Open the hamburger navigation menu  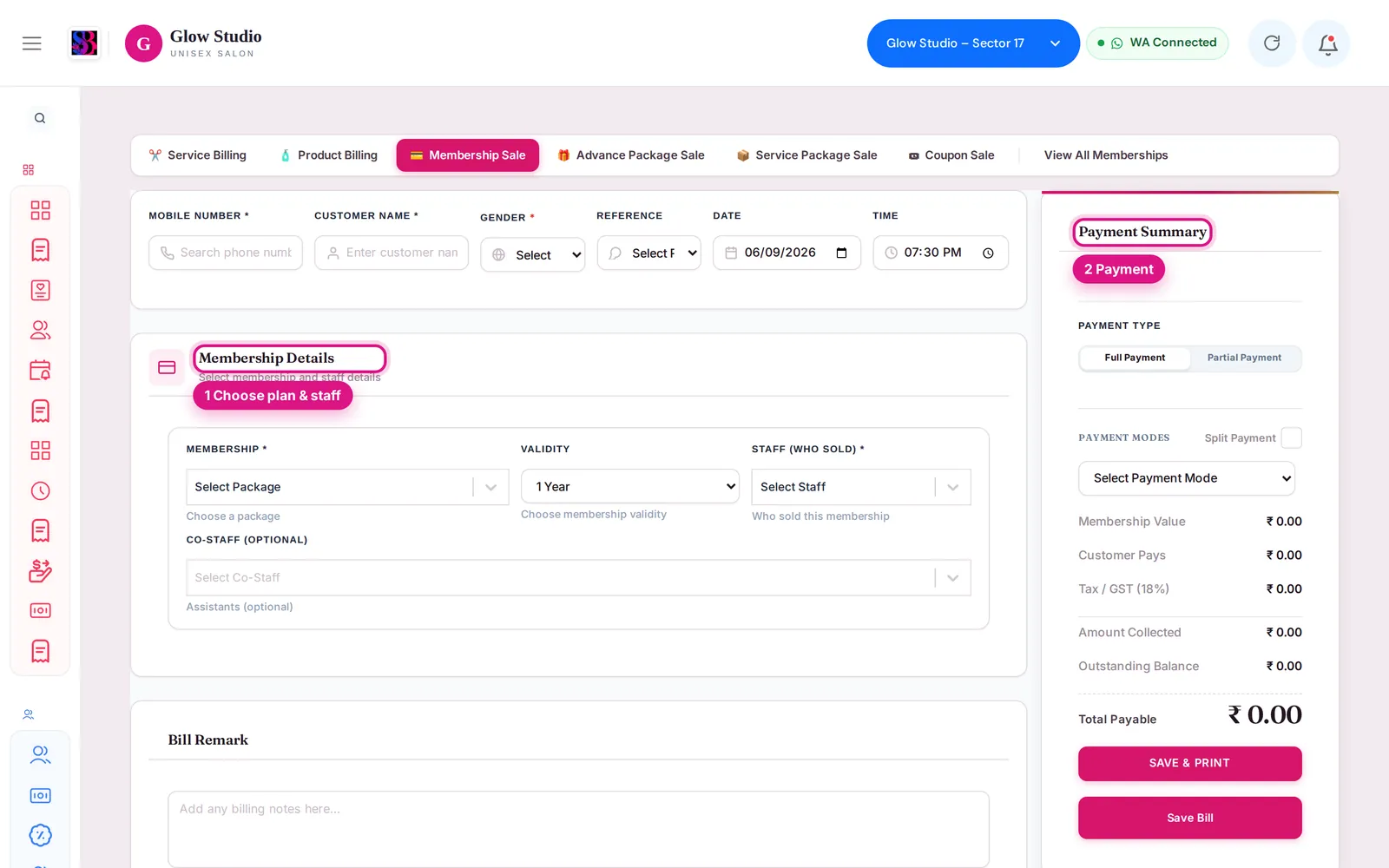click(x=32, y=43)
